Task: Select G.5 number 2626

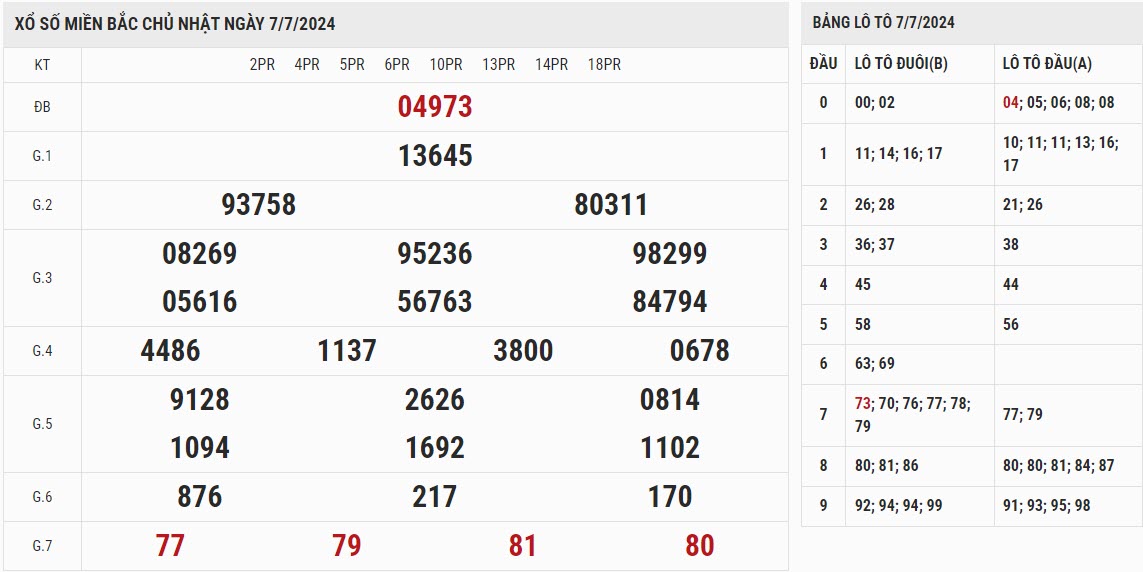Action: [x=435, y=400]
